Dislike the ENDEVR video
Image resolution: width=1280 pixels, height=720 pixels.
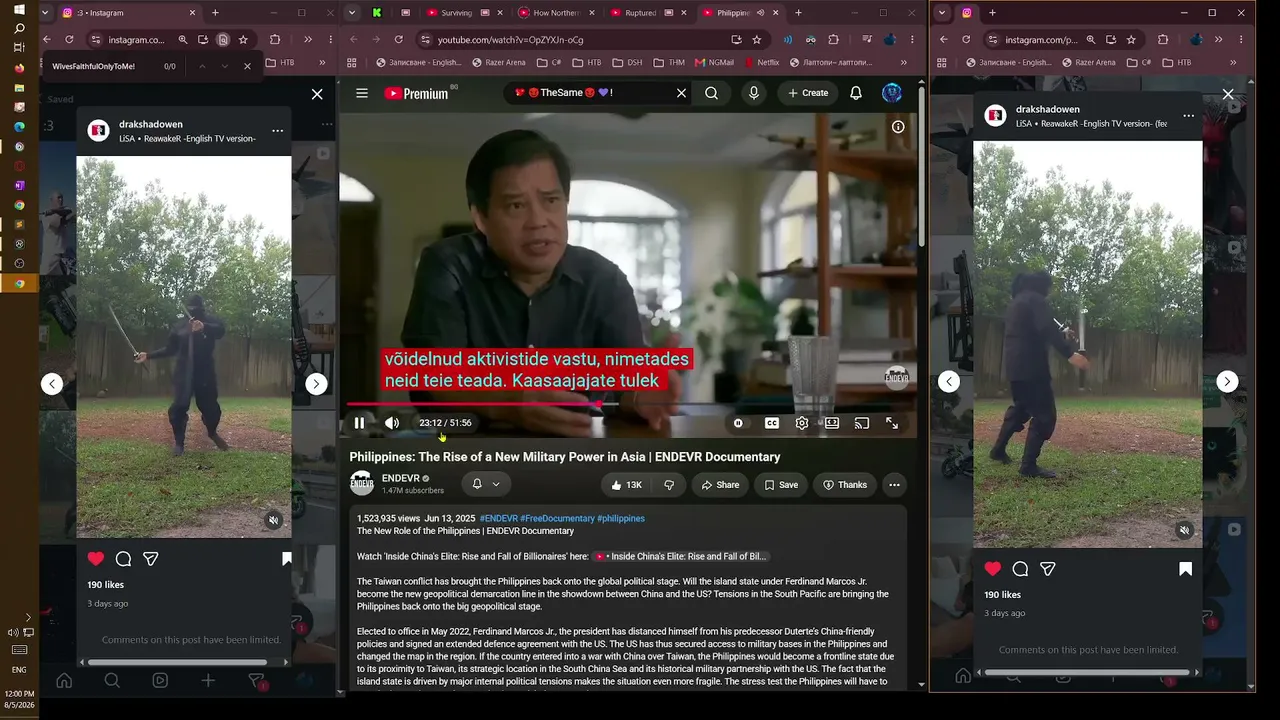pos(669,485)
